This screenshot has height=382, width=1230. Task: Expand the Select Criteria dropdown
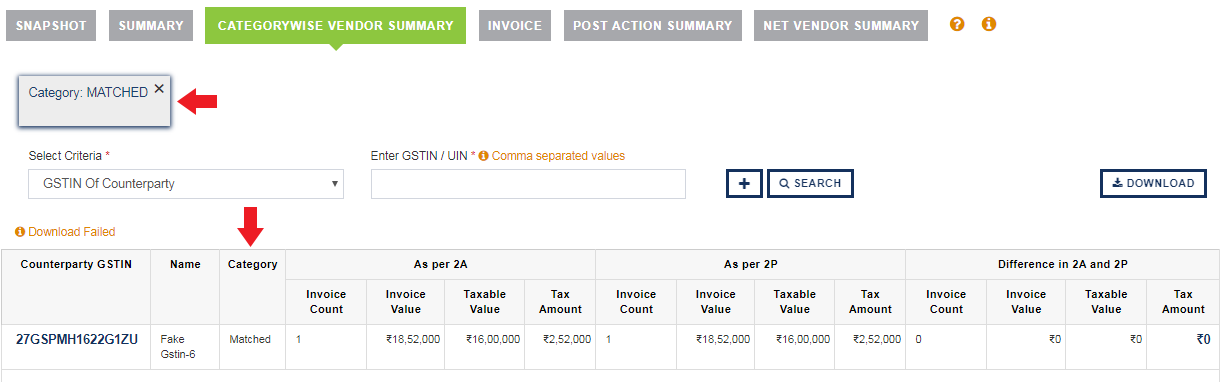[x=186, y=184]
